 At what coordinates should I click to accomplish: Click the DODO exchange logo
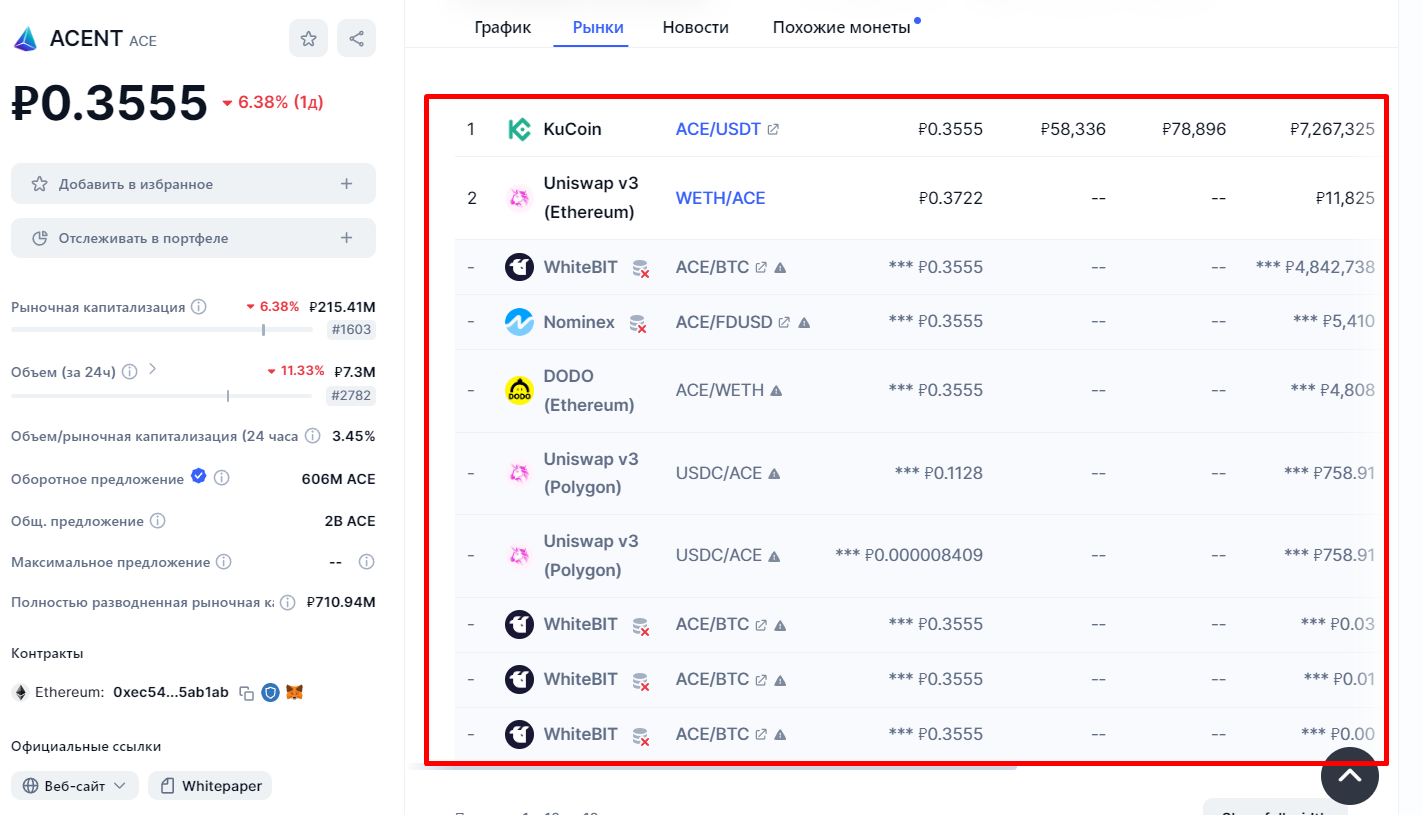point(519,390)
